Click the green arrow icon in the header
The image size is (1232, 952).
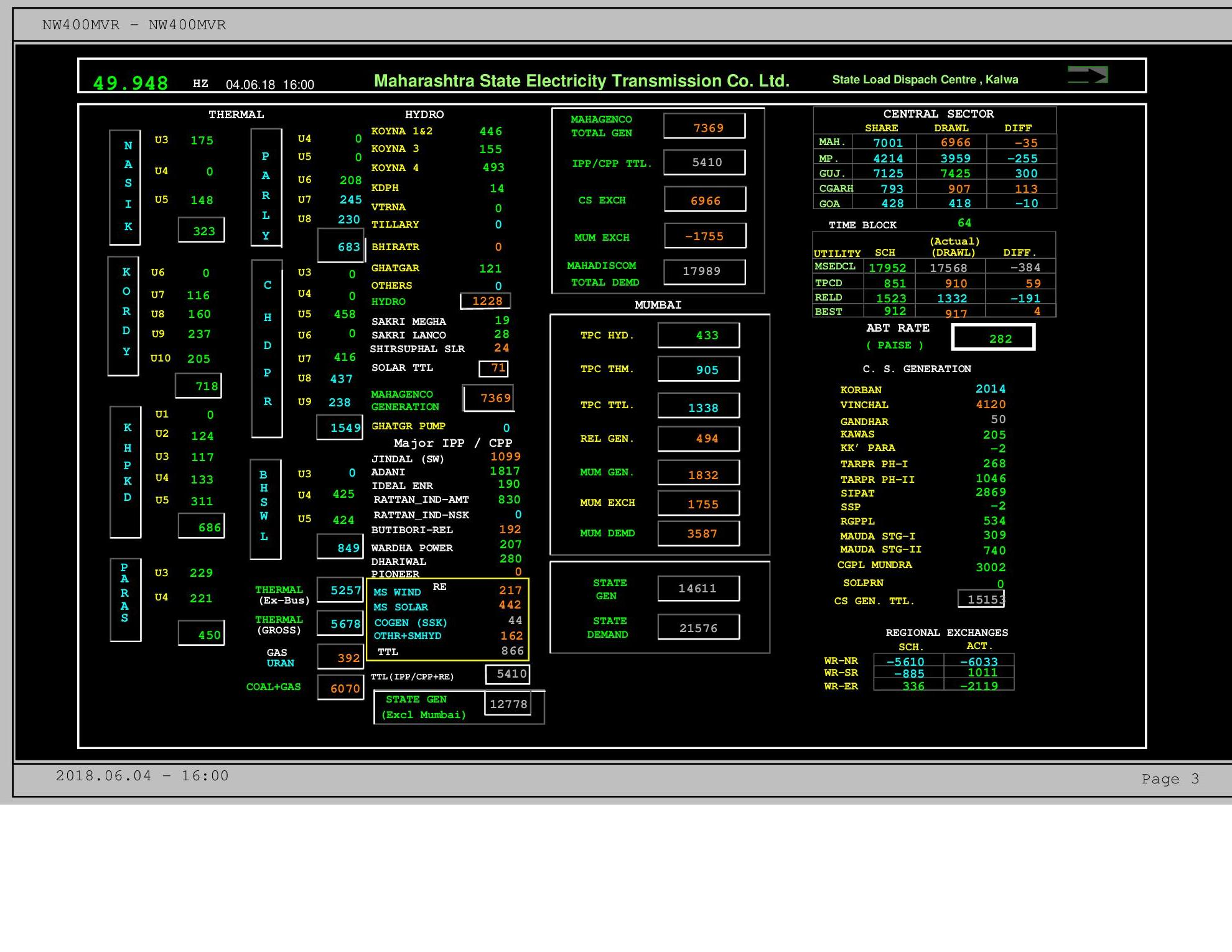(x=1088, y=75)
